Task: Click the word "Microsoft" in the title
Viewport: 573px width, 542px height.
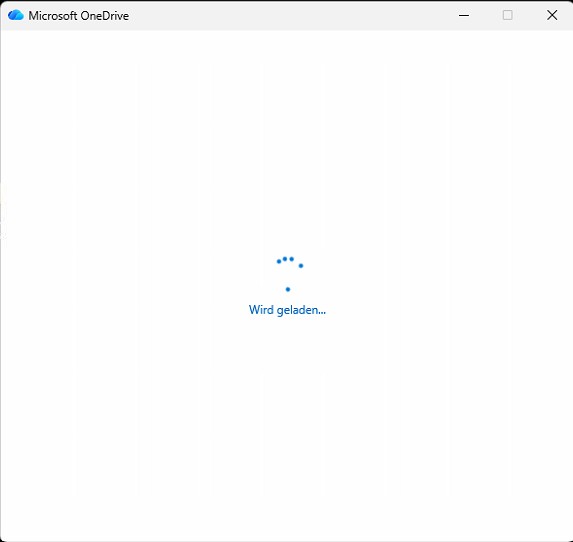Action: click(x=53, y=16)
